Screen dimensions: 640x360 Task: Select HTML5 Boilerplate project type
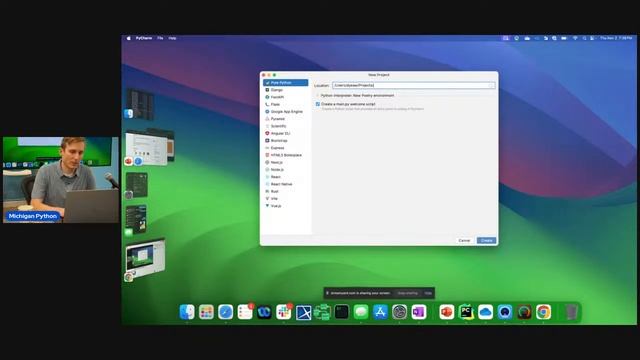pos(285,155)
